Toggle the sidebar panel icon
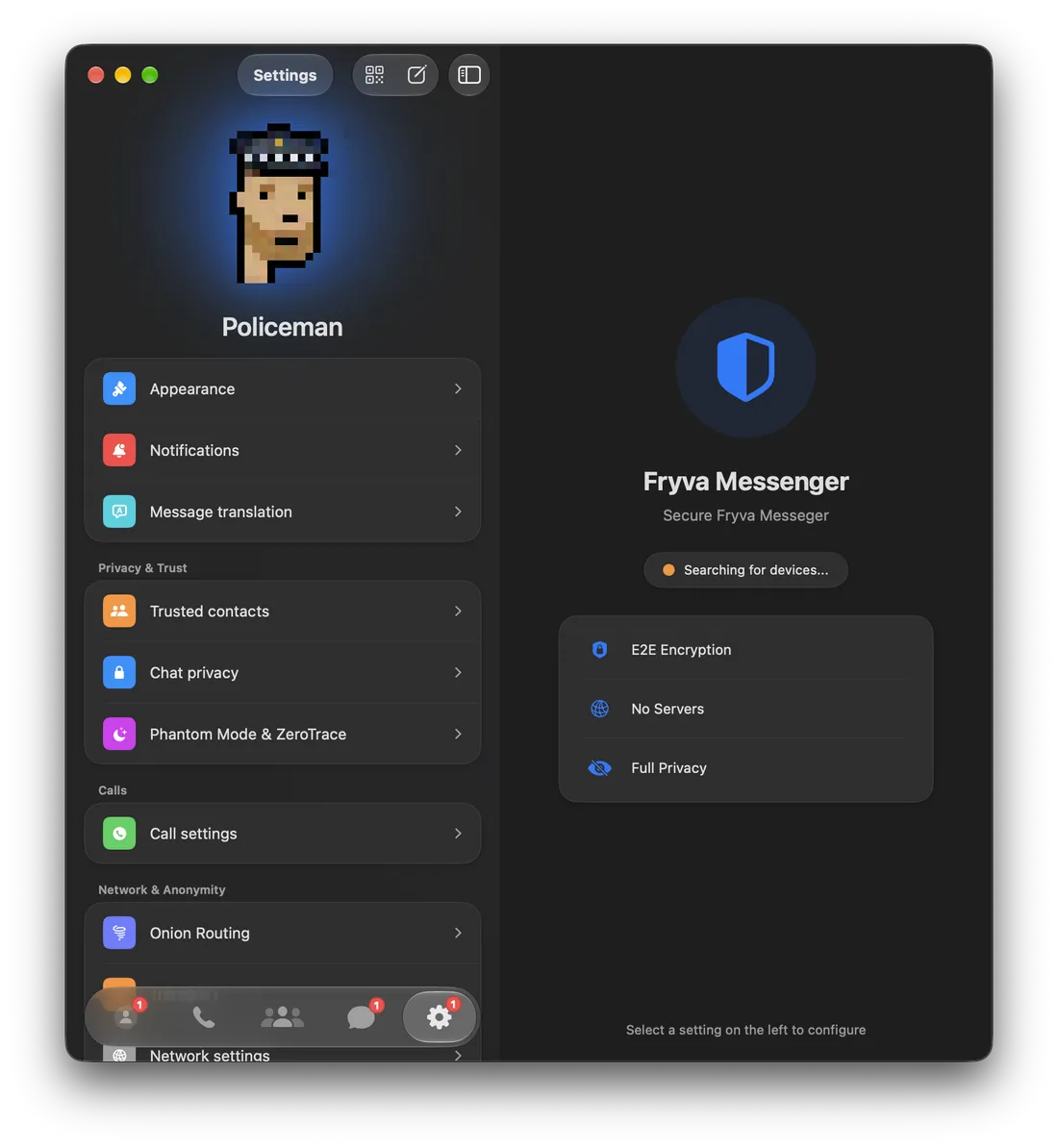 (469, 75)
